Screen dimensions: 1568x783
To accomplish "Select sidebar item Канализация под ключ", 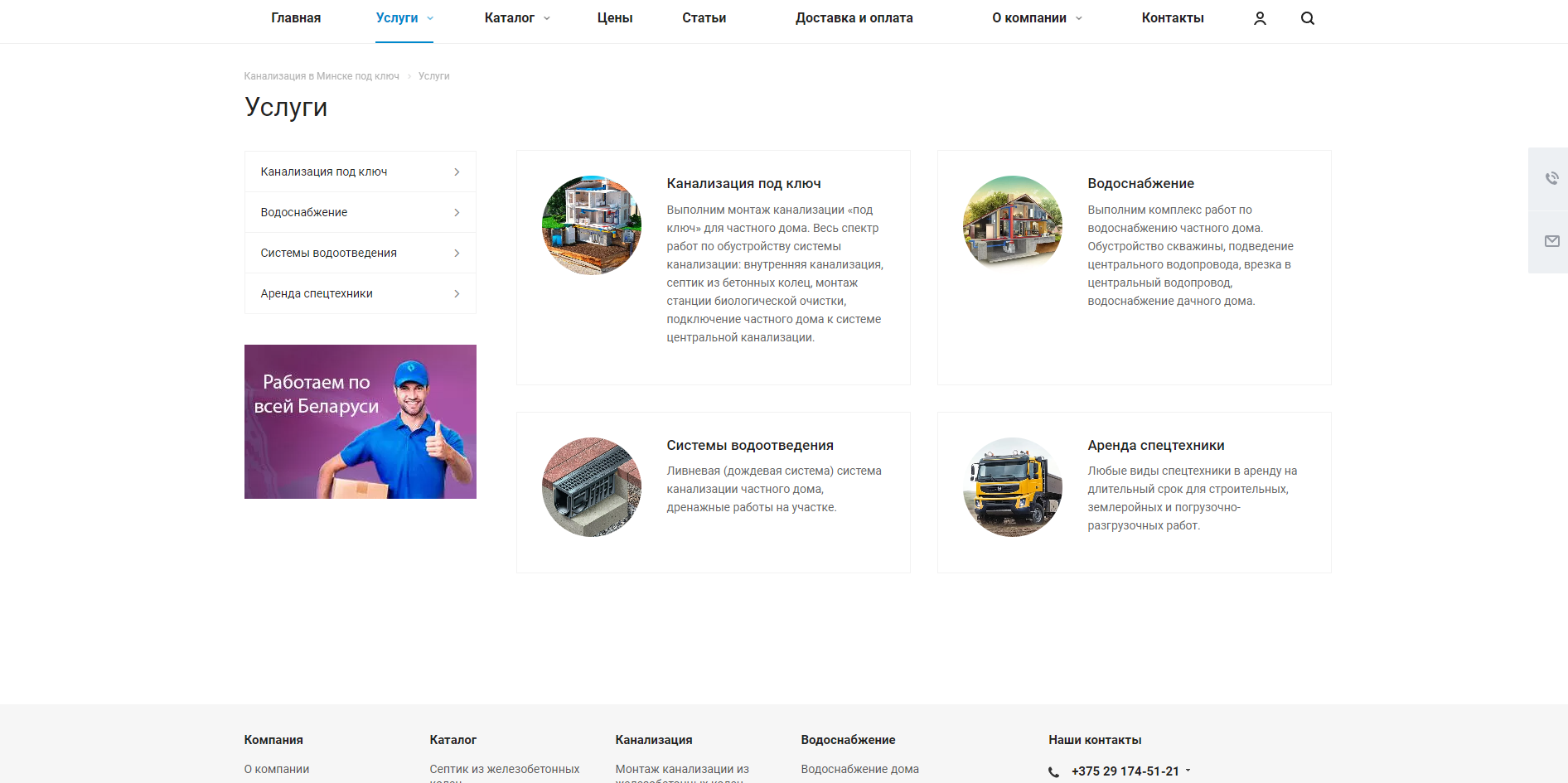I will click(x=361, y=172).
